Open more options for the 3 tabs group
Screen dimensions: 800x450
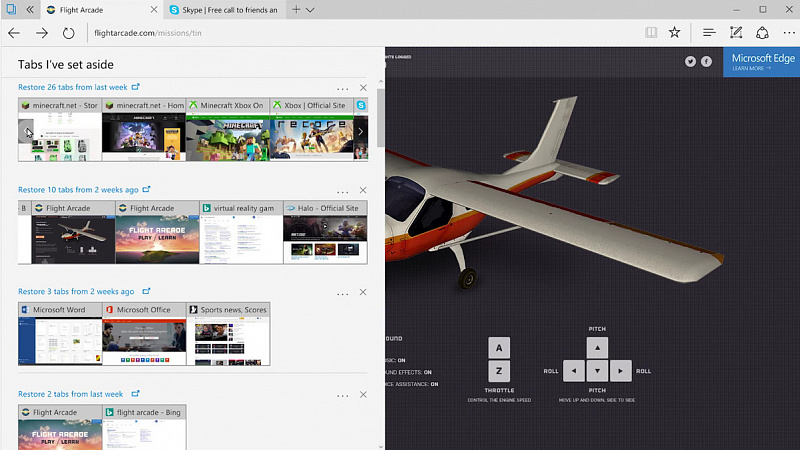(342, 294)
